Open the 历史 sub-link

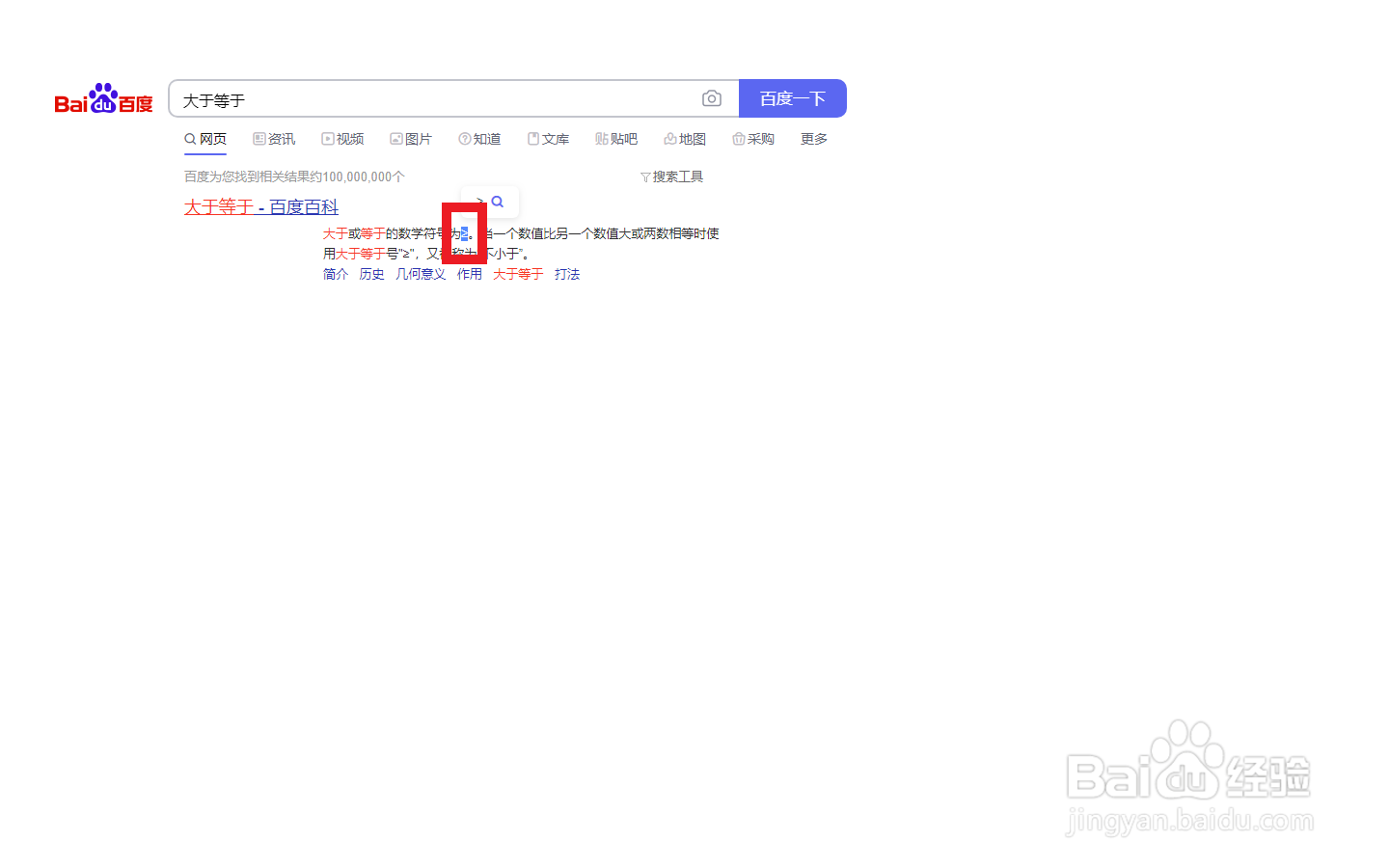371,274
